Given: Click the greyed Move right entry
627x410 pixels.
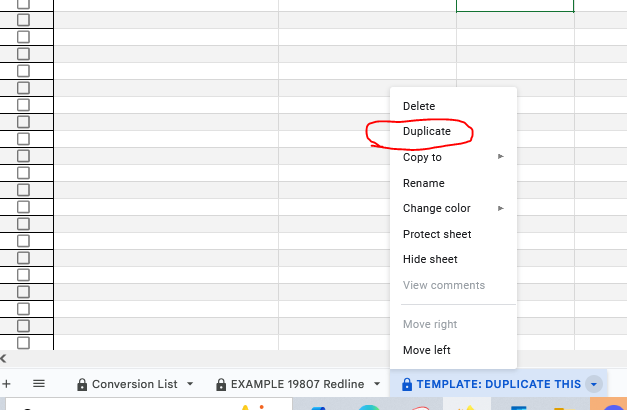Looking at the screenshot, I should pos(453,324).
